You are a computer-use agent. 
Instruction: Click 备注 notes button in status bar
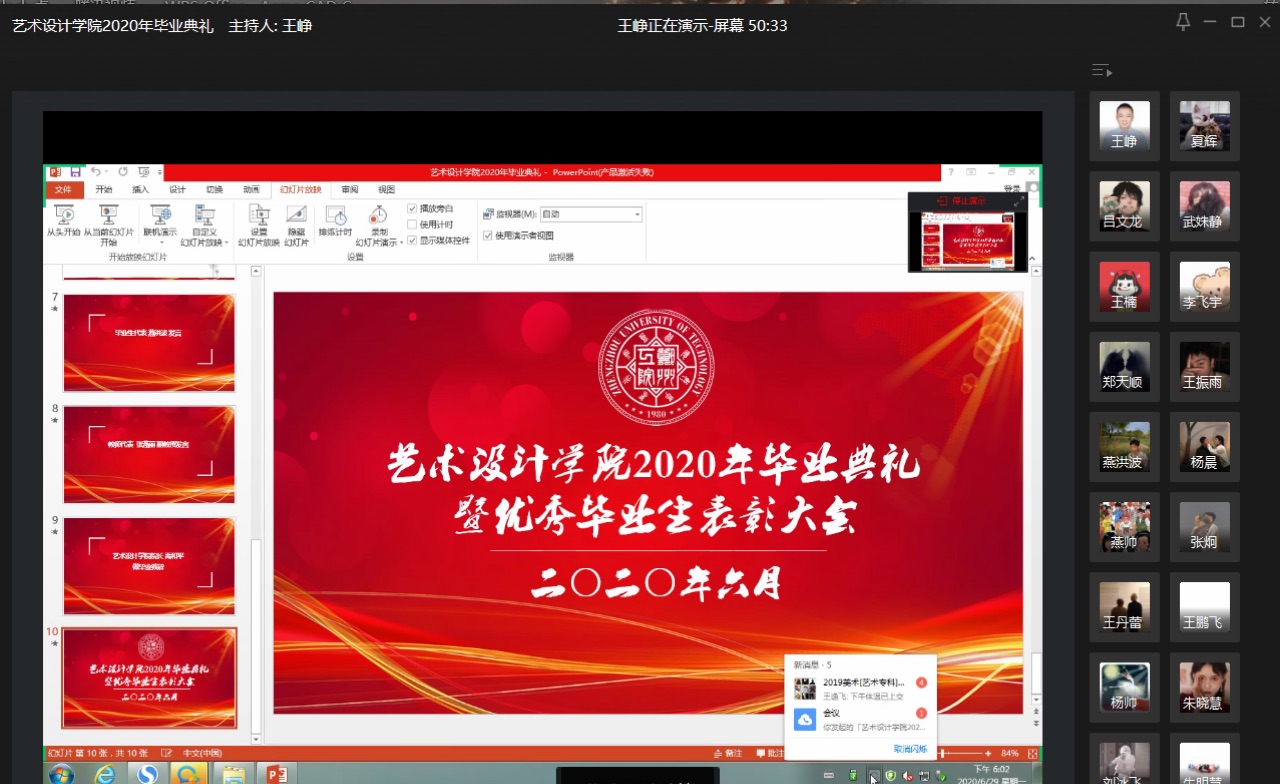(730, 753)
